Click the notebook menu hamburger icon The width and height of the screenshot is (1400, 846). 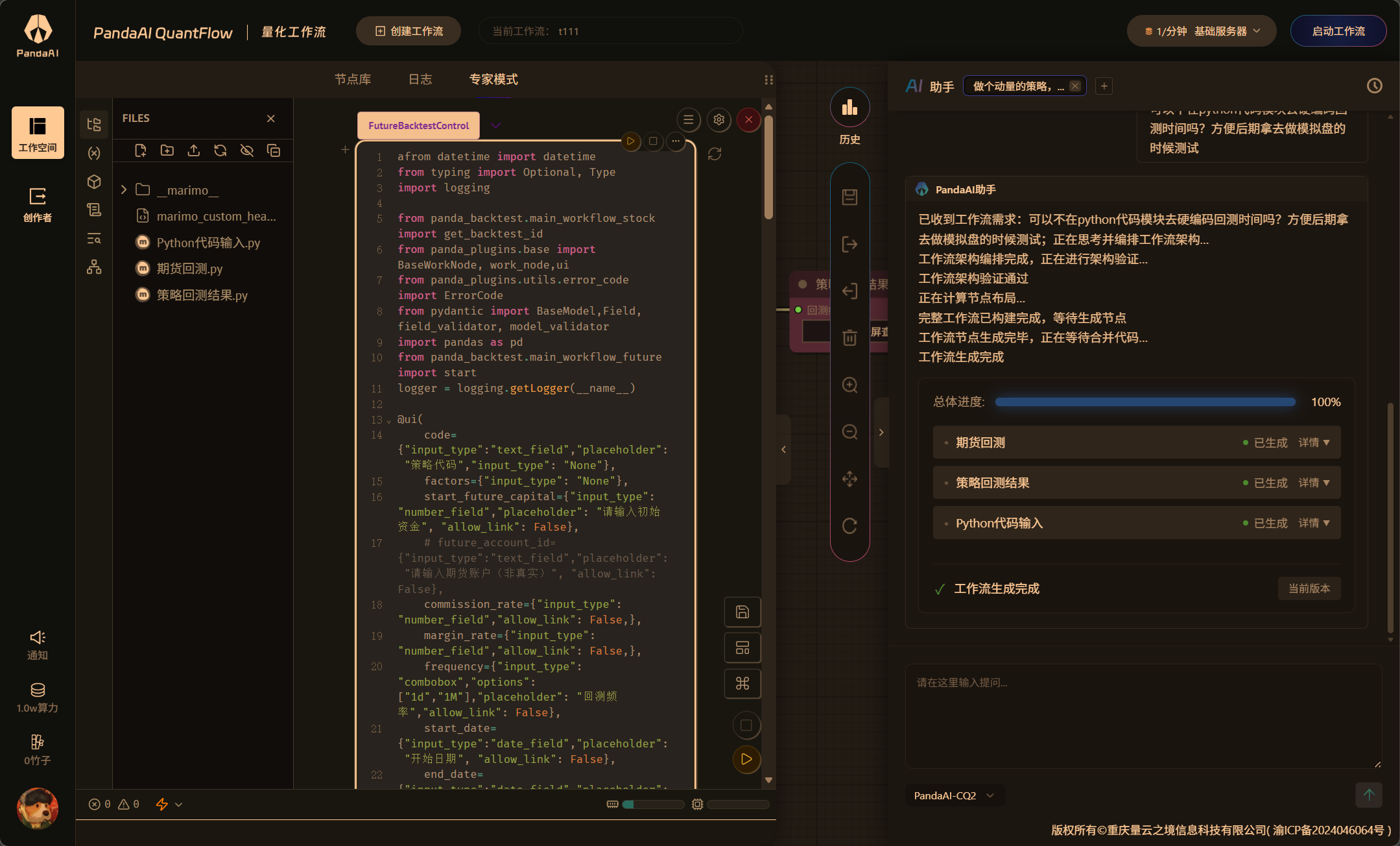689,120
